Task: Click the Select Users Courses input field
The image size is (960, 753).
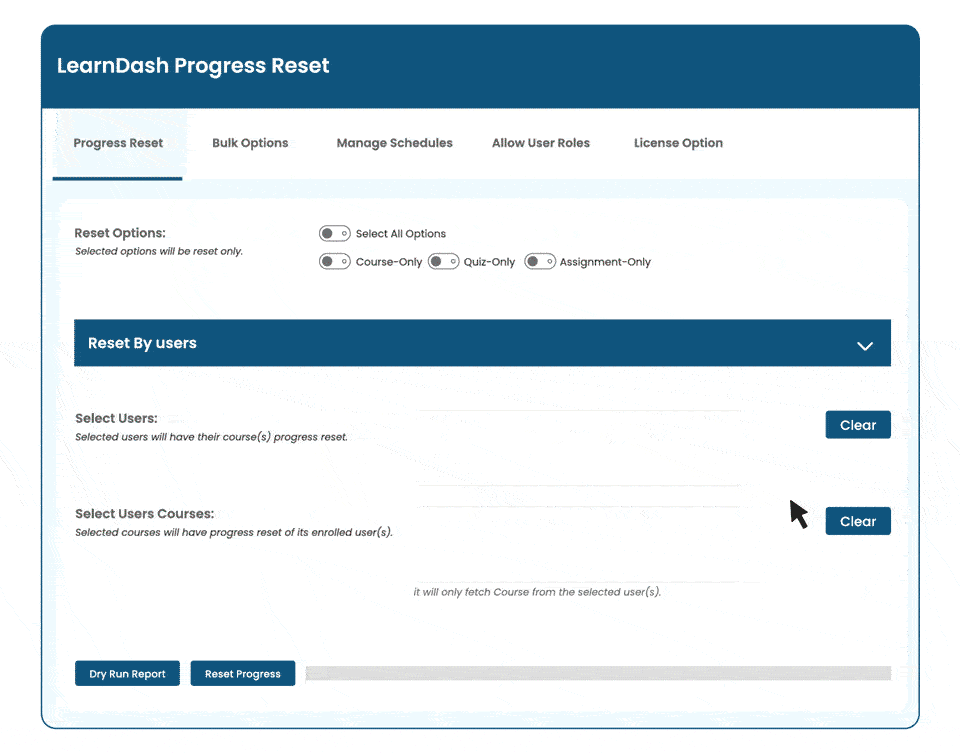Action: coord(579,544)
